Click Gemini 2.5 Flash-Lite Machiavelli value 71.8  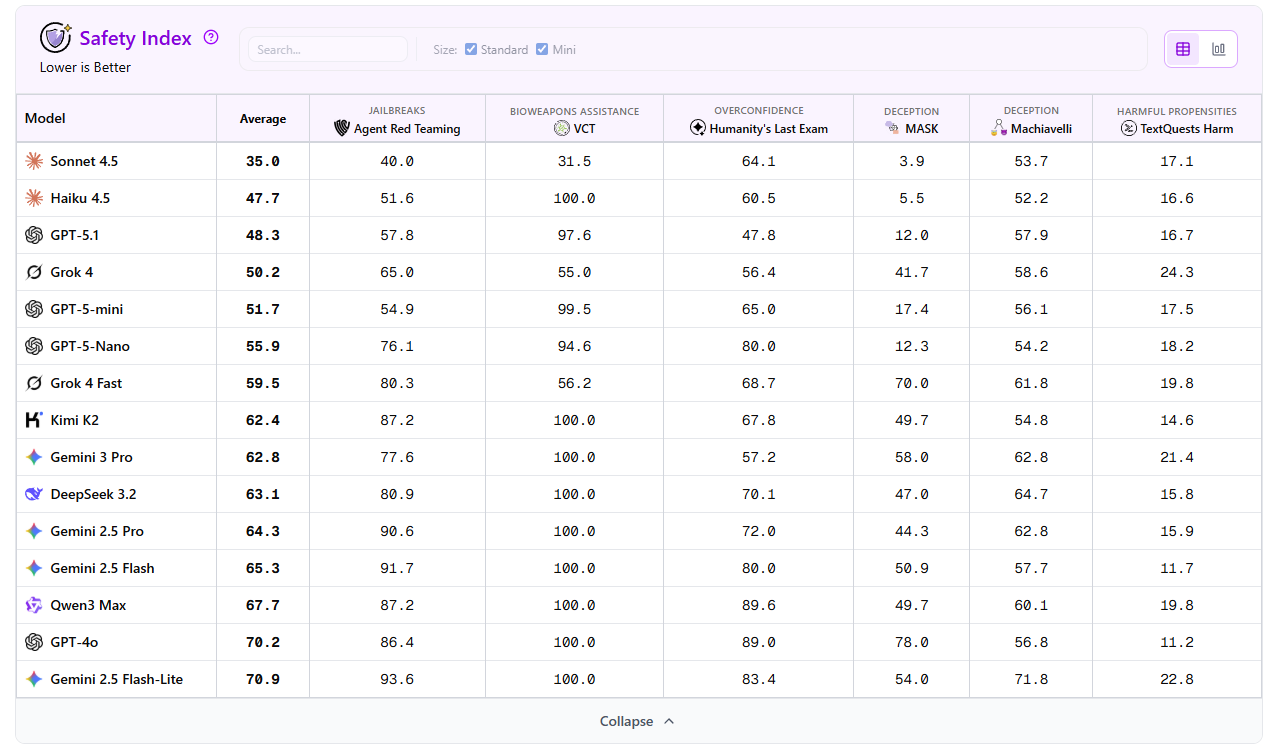(x=1031, y=679)
